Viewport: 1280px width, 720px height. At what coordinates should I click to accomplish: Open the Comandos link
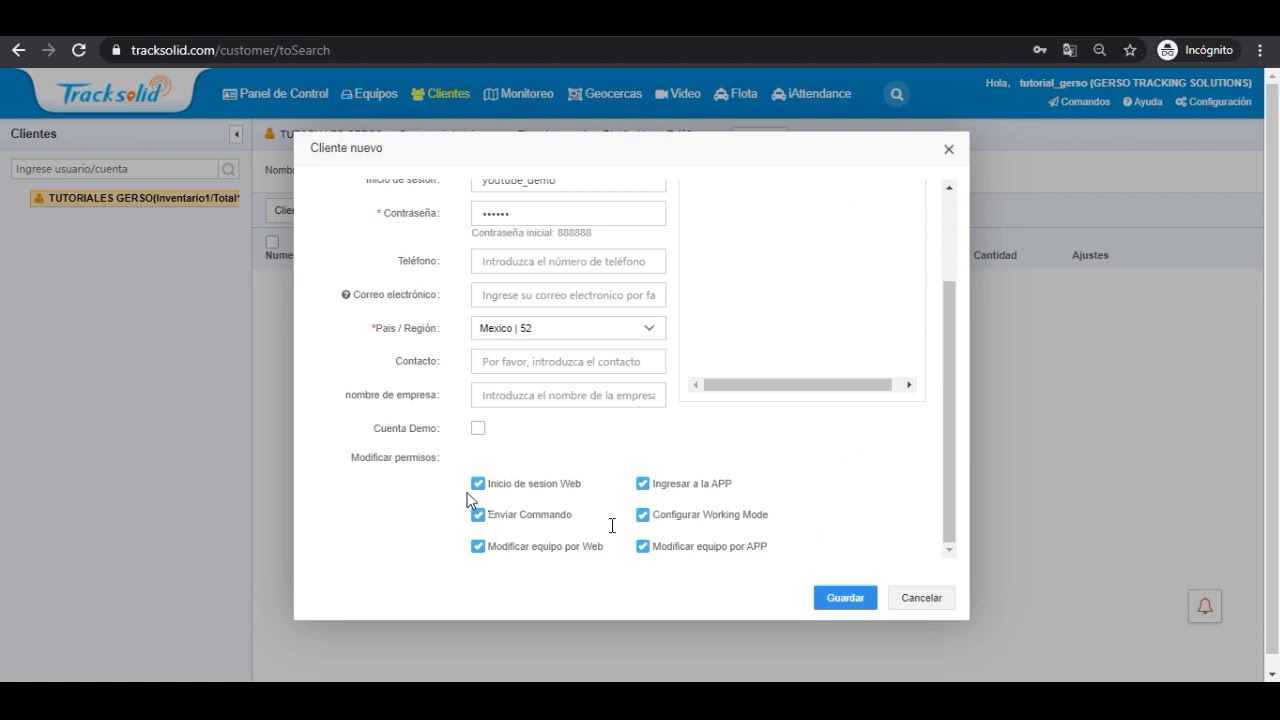[x=1078, y=102]
